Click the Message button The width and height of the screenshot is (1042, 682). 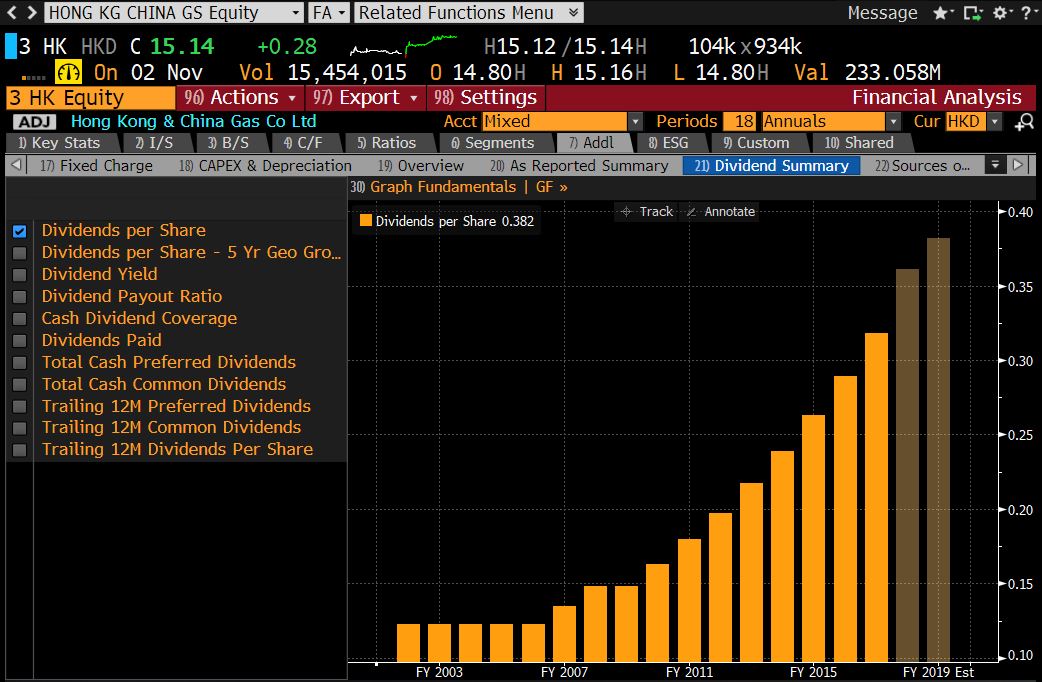point(882,13)
